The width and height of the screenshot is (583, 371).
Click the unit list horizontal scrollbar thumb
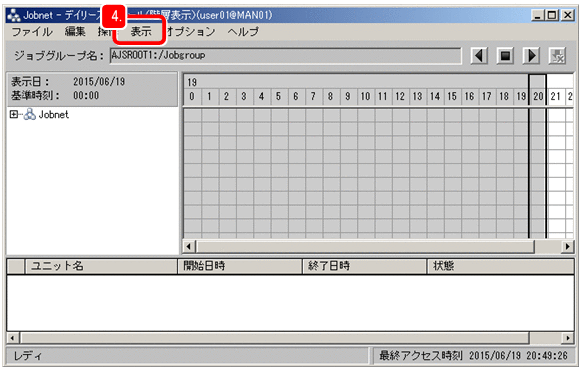click(274, 338)
